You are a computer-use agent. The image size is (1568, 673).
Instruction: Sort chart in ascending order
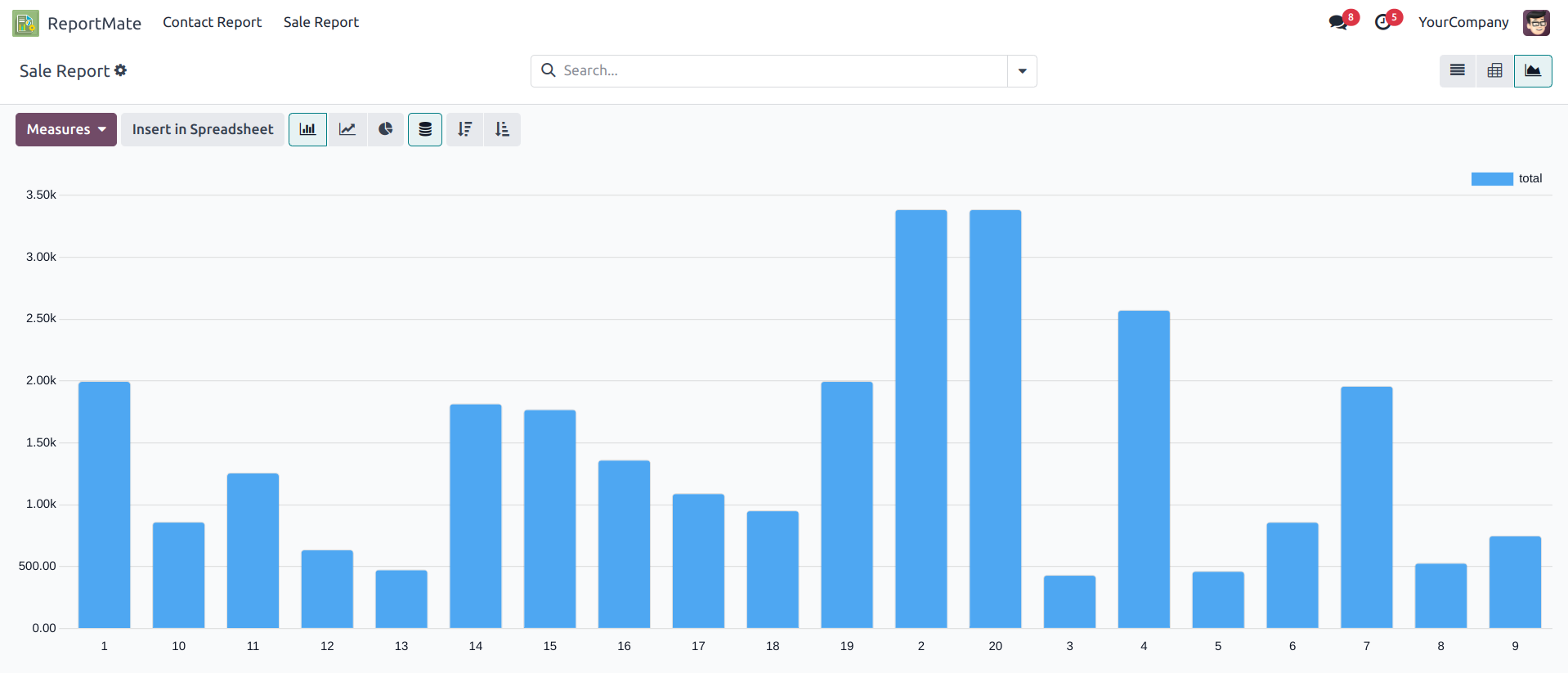pos(502,129)
